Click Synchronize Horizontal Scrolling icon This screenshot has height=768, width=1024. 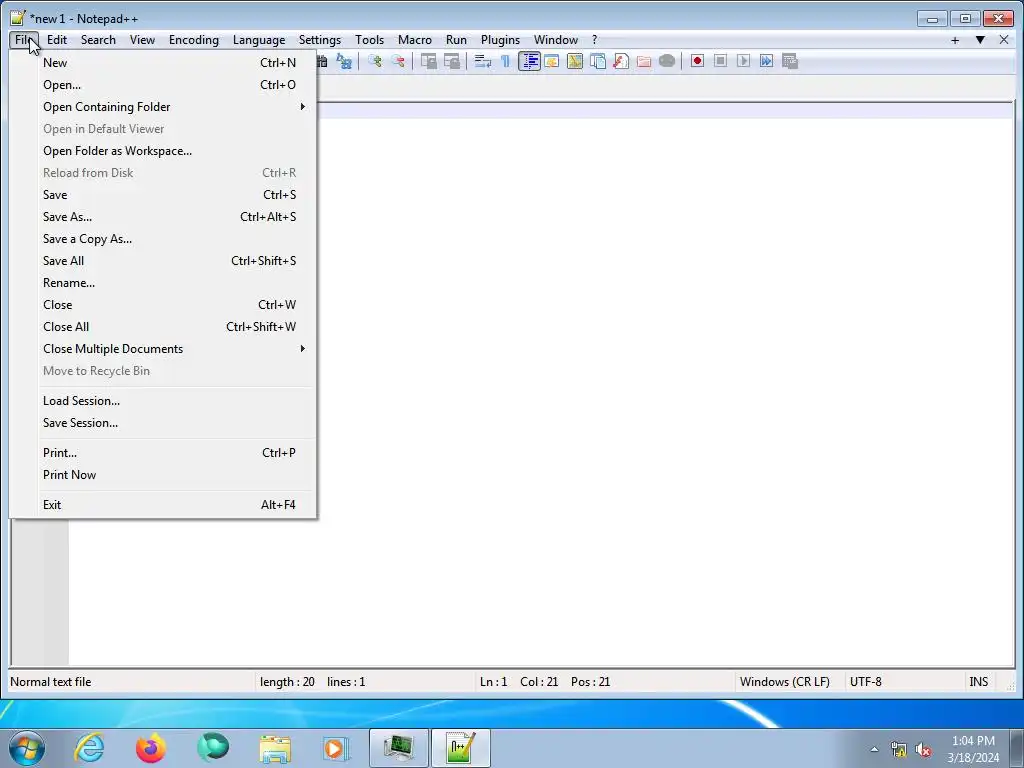452,61
